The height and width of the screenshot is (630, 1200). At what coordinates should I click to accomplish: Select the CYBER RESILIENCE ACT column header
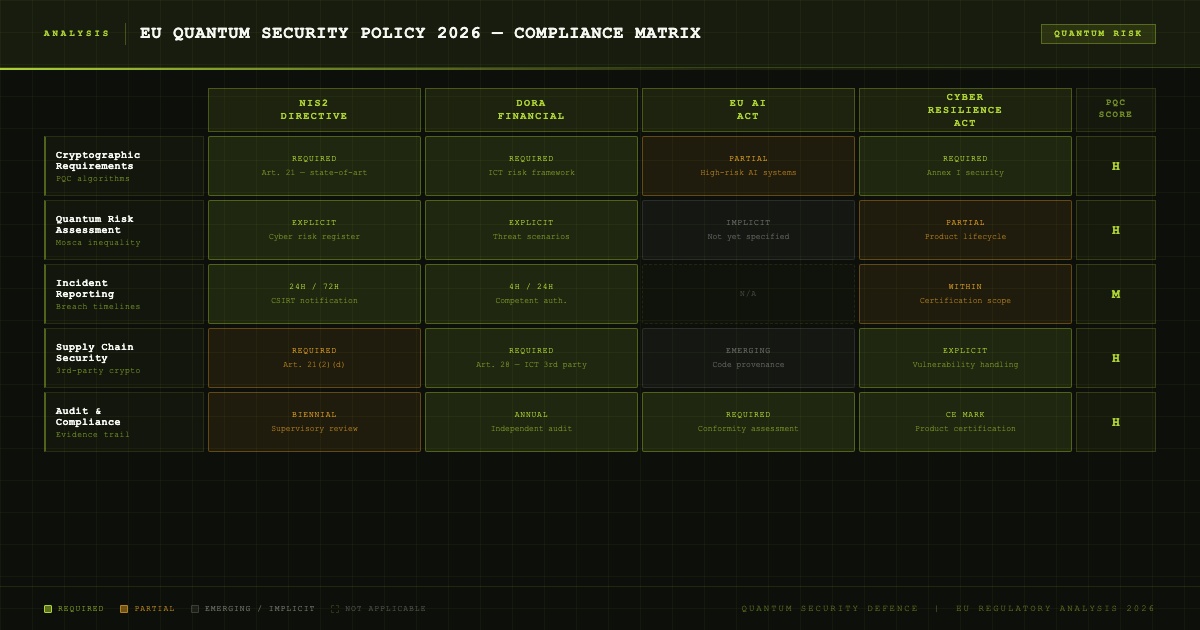(x=965, y=110)
